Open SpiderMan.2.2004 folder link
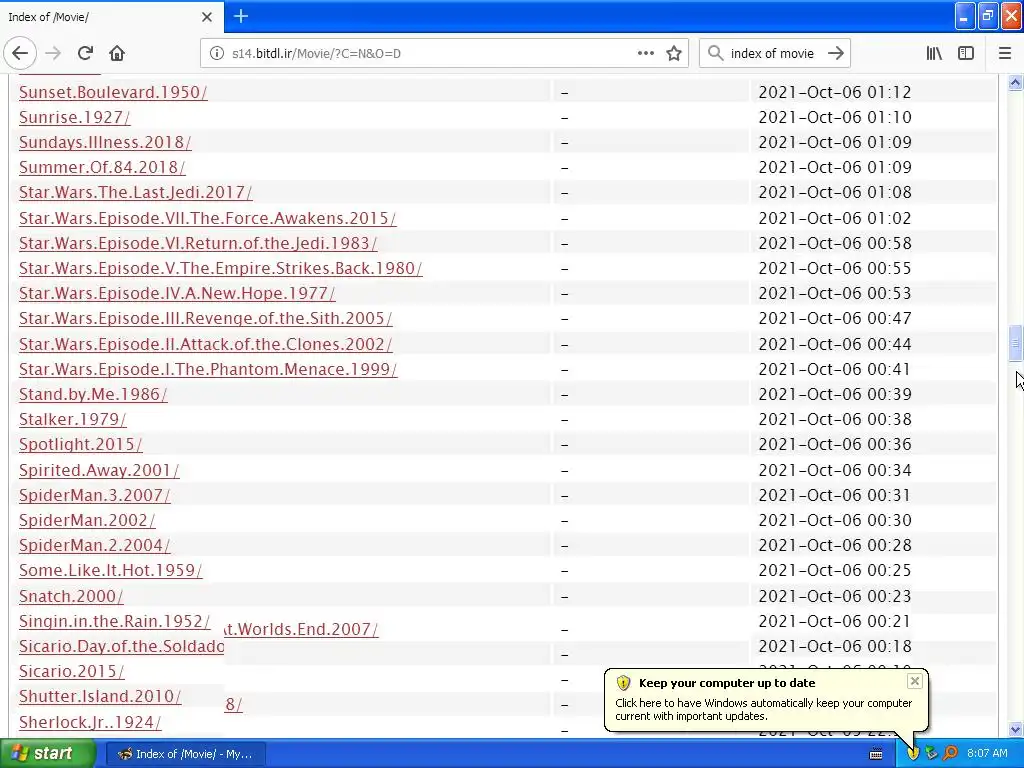 (x=95, y=545)
